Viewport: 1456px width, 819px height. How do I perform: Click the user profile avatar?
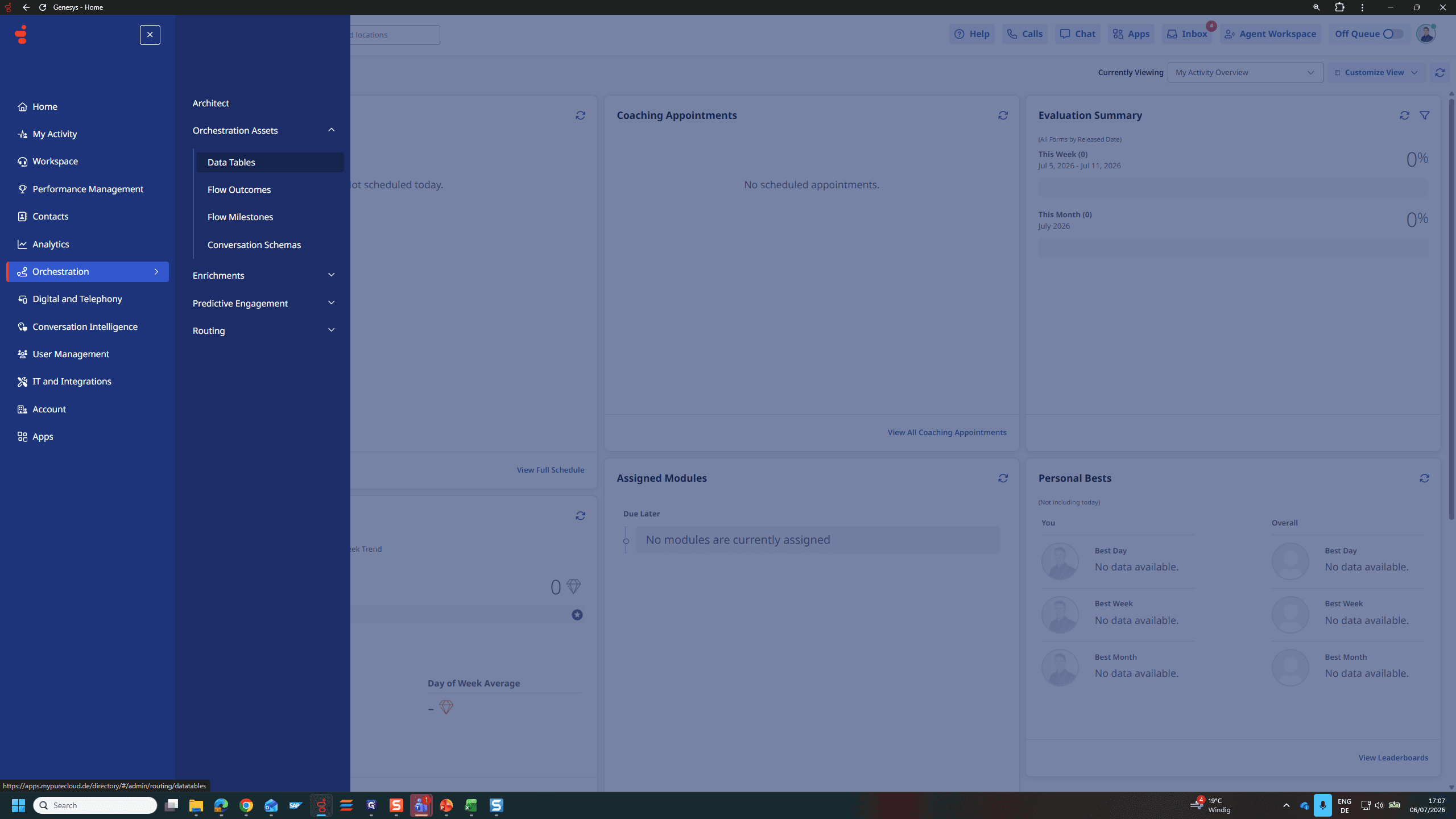(x=1425, y=34)
